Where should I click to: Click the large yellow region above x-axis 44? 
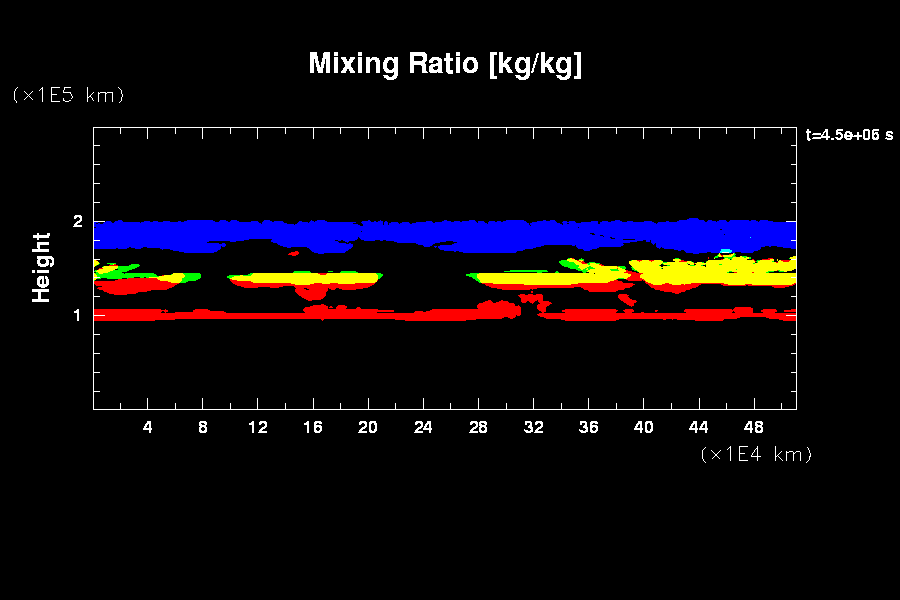(700, 272)
